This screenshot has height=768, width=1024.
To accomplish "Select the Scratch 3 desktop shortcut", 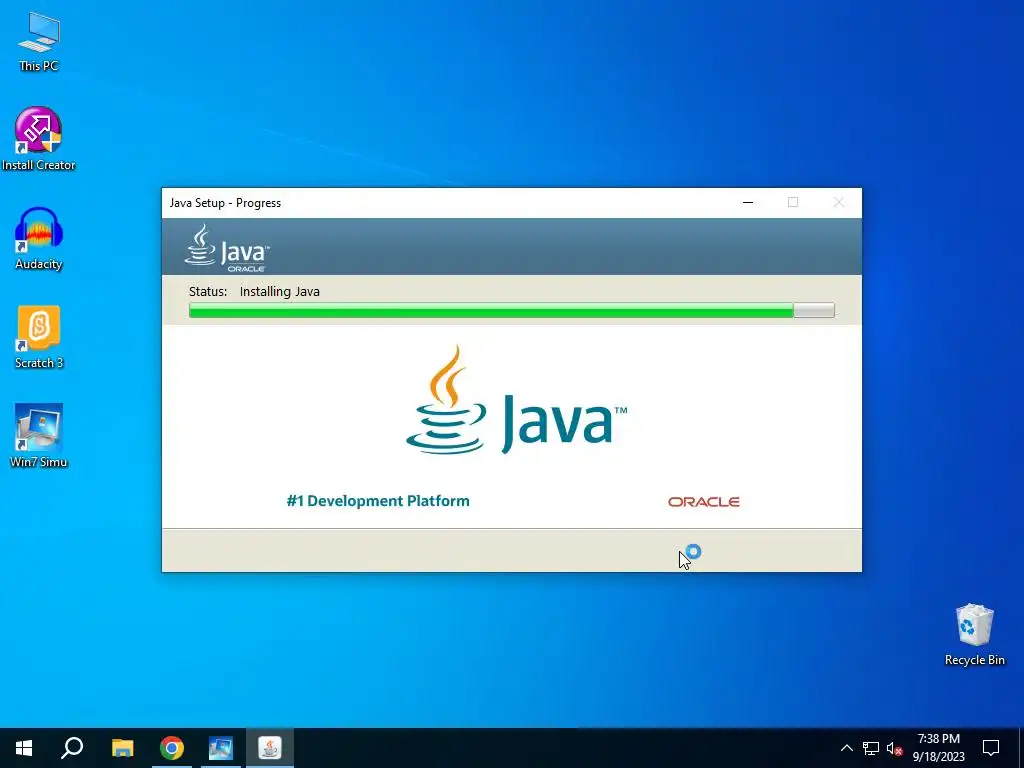I will [x=39, y=337].
